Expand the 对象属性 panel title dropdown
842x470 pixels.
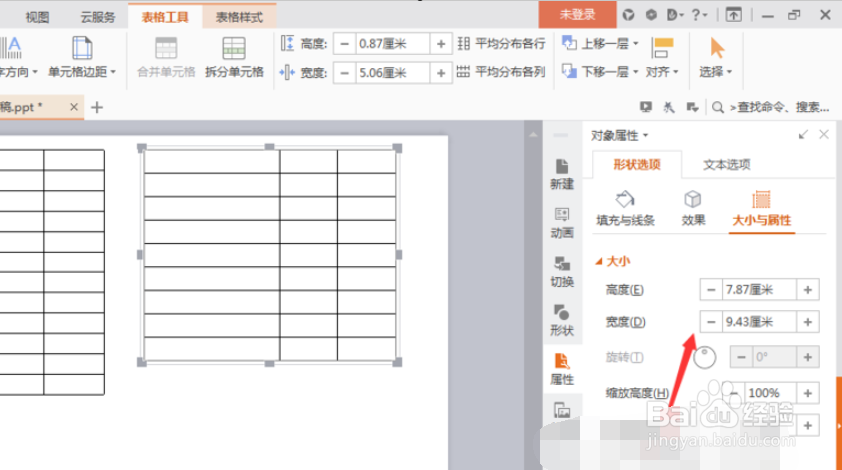point(645,135)
